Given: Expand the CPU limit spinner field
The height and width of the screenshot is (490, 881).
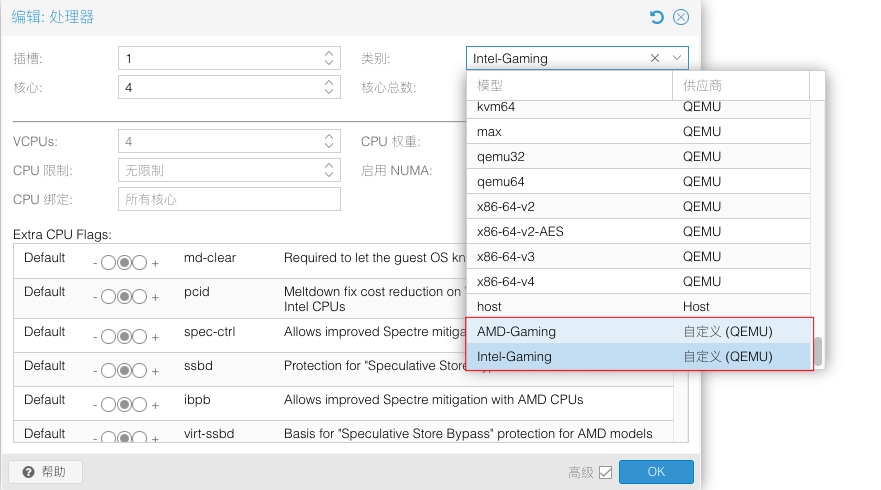Looking at the screenshot, I should 330,170.
